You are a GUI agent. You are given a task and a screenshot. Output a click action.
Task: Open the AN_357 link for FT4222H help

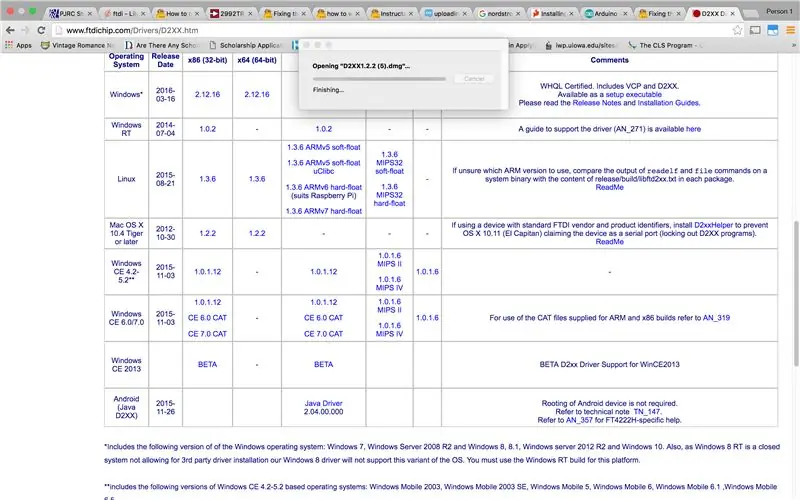coord(579,420)
